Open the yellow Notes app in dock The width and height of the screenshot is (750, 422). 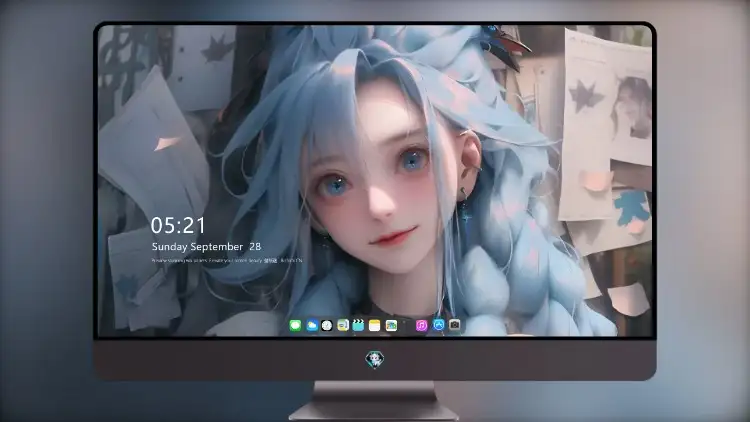[375, 326]
